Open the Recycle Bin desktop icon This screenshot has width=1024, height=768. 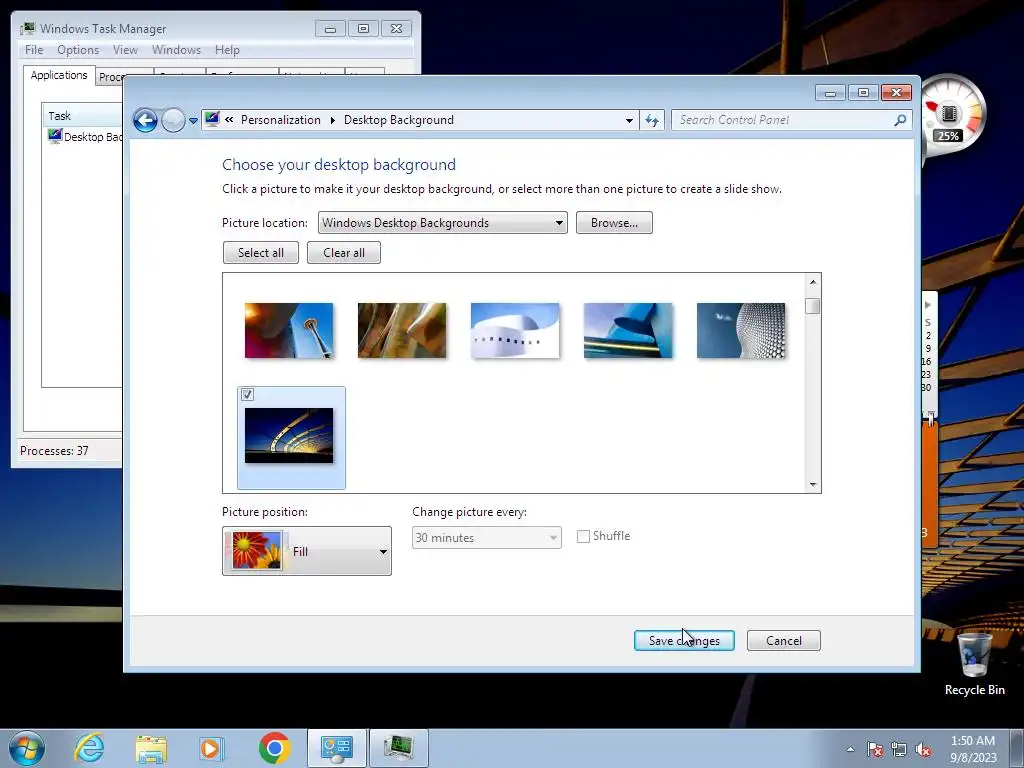coord(974,664)
